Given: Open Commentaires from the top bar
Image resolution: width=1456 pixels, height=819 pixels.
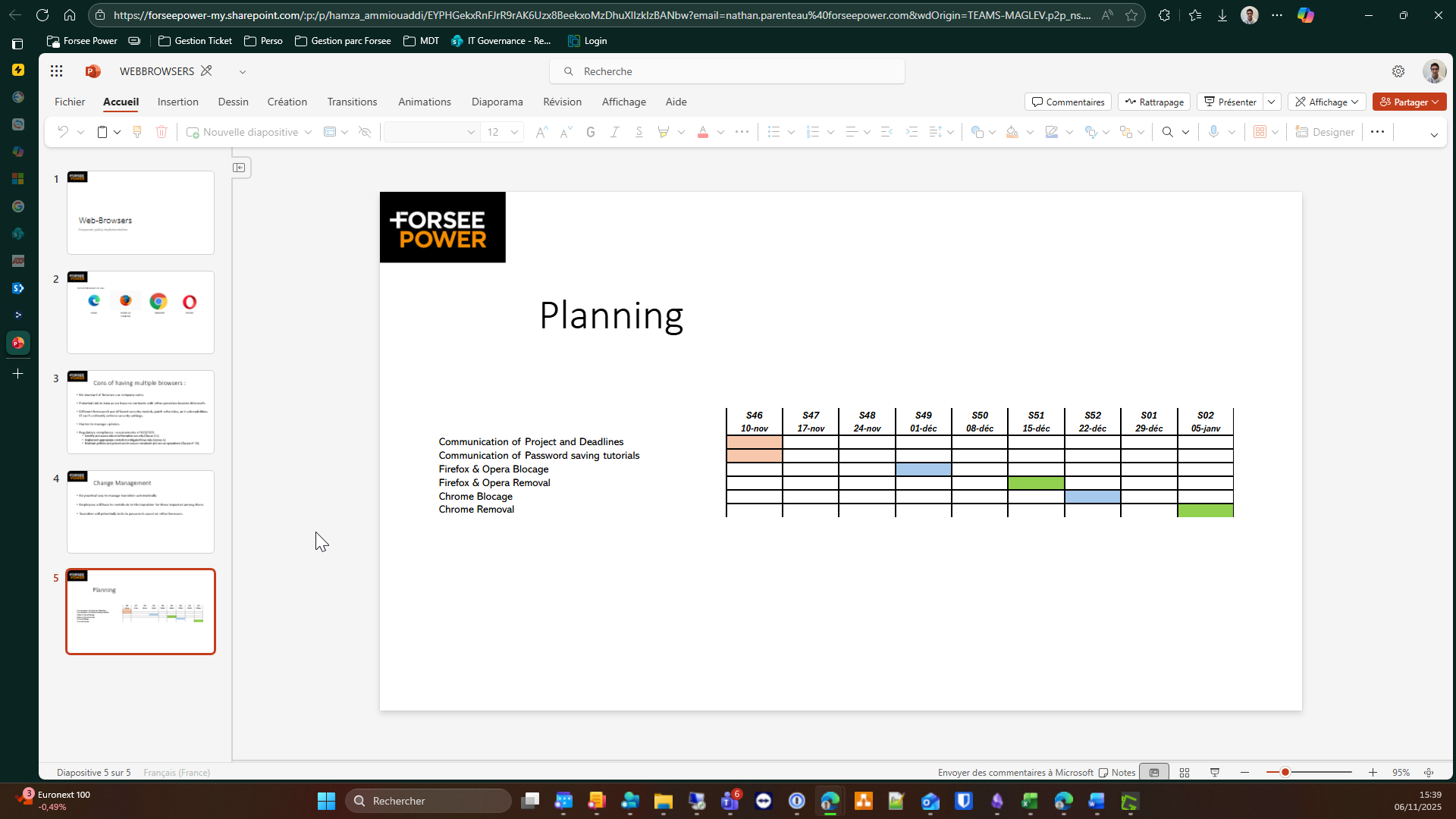Looking at the screenshot, I should (1067, 102).
